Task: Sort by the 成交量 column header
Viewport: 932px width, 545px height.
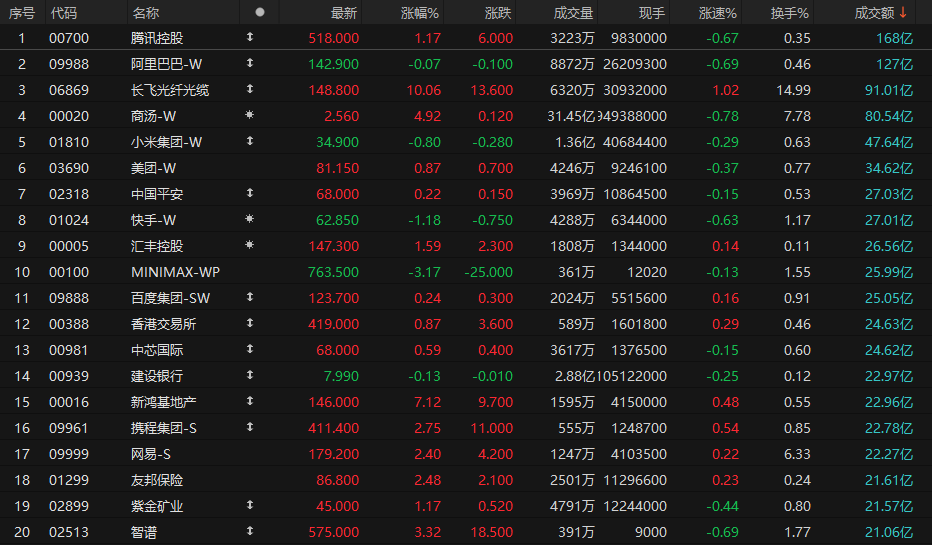Action: coord(573,13)
